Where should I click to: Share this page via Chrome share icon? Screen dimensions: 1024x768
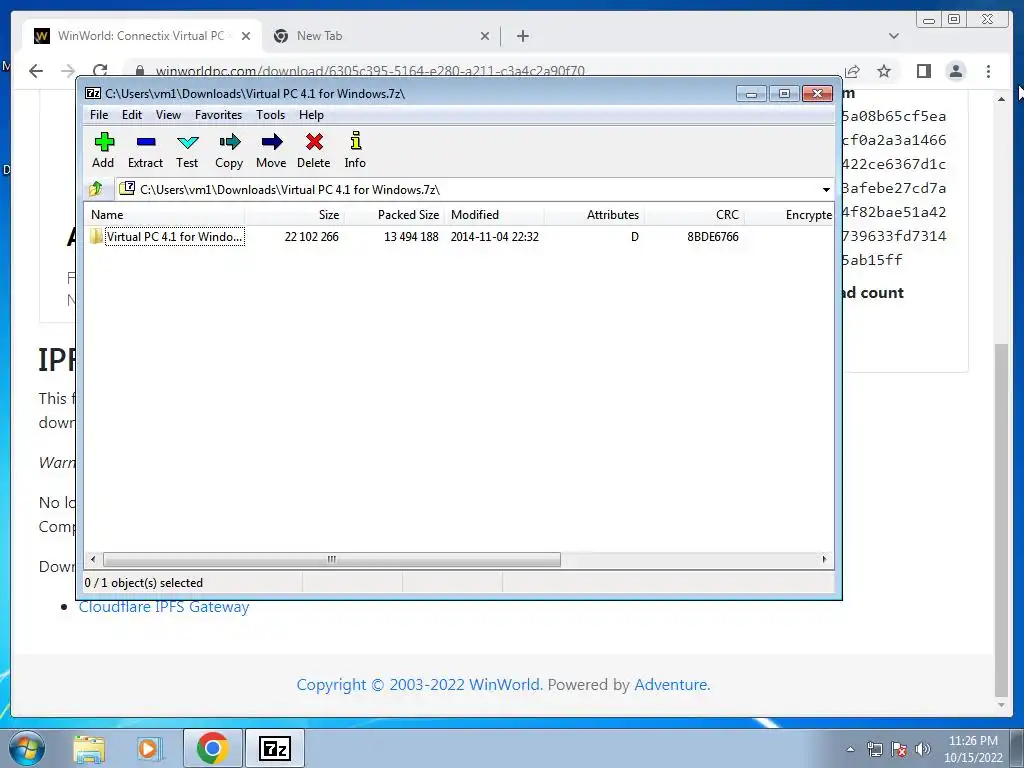coord(852,71)
